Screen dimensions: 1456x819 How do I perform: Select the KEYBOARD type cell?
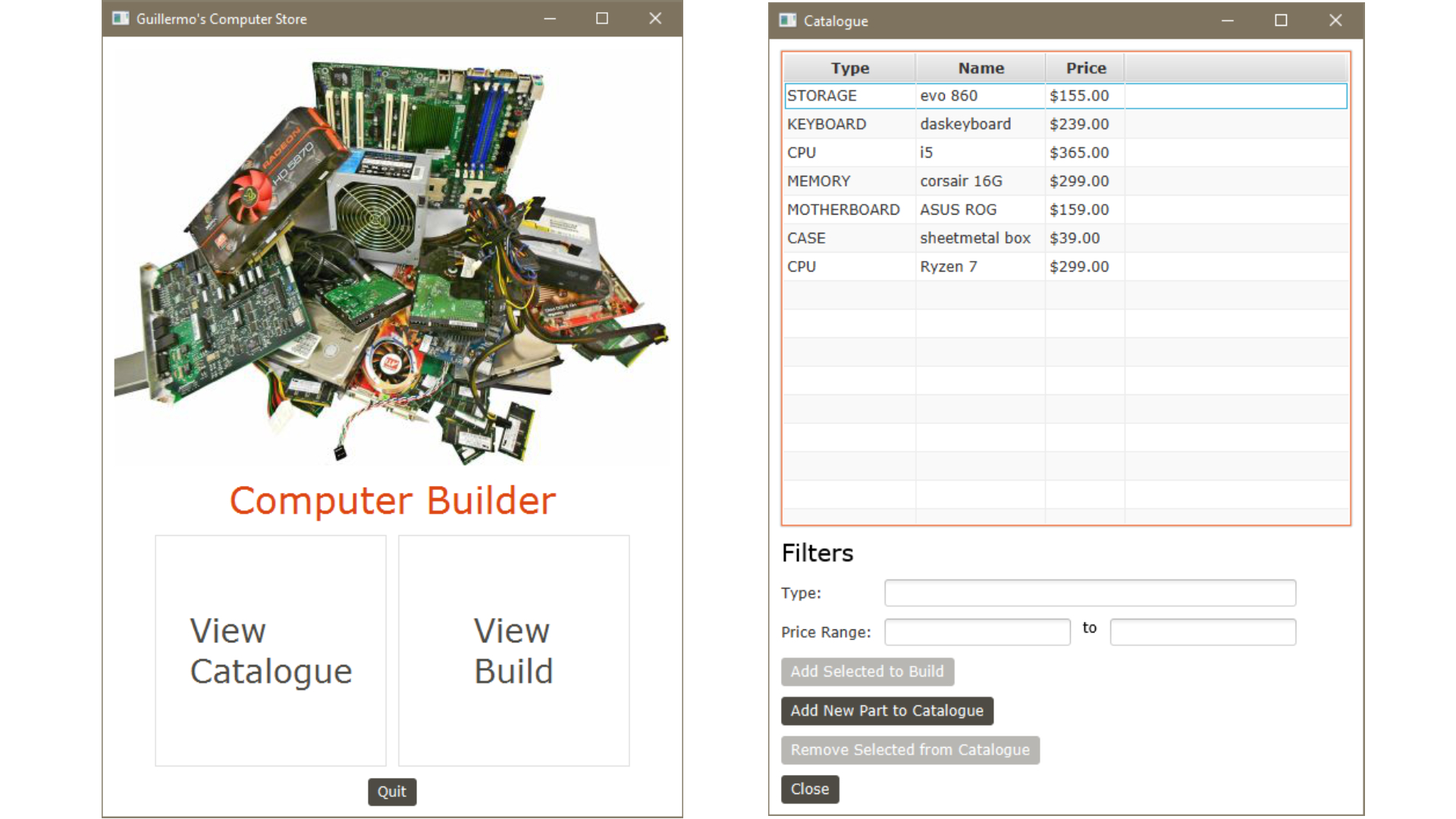(x=849, y=124)
